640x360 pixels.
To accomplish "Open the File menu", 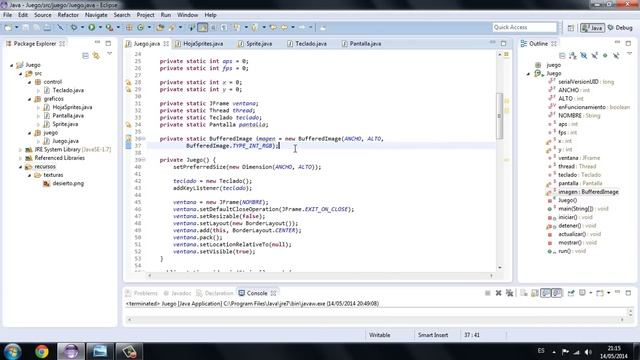I will pyautogui.click(x=7, y=15).
